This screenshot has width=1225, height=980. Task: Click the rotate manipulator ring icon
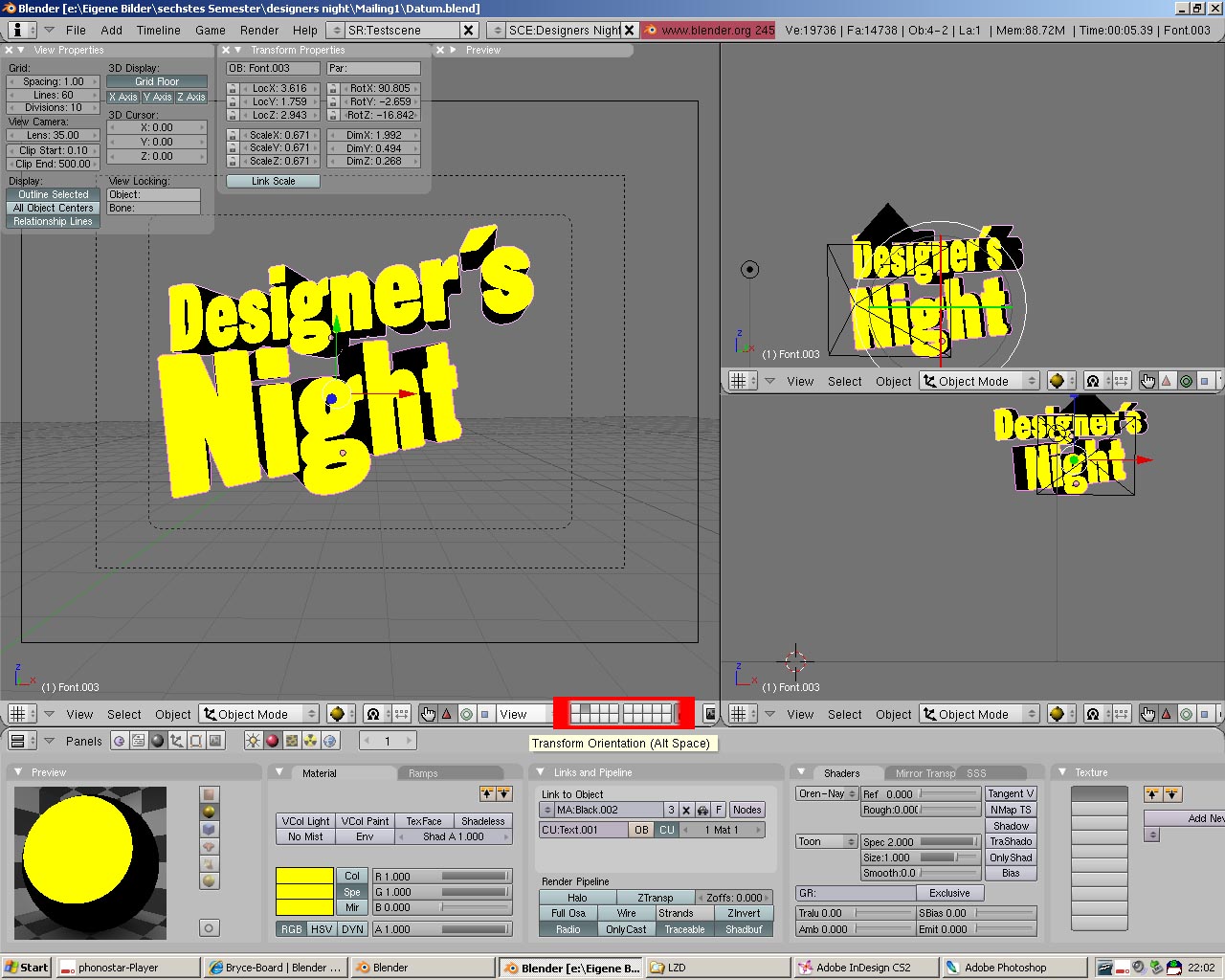(466, 714)
